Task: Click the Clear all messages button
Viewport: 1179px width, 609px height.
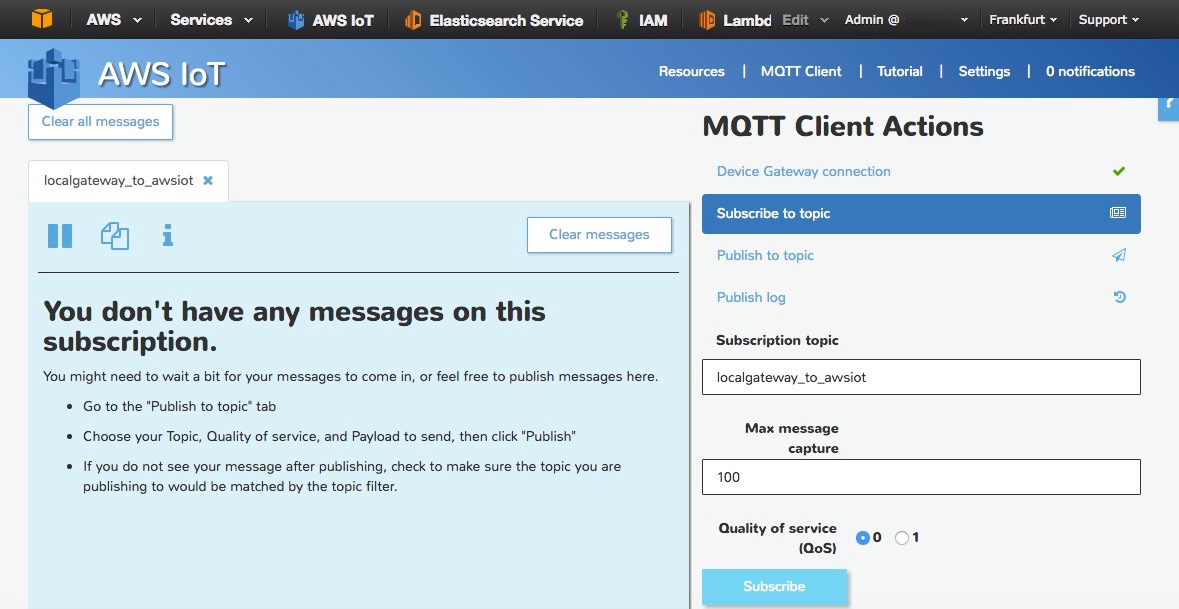Action: (x=101, y=122)
